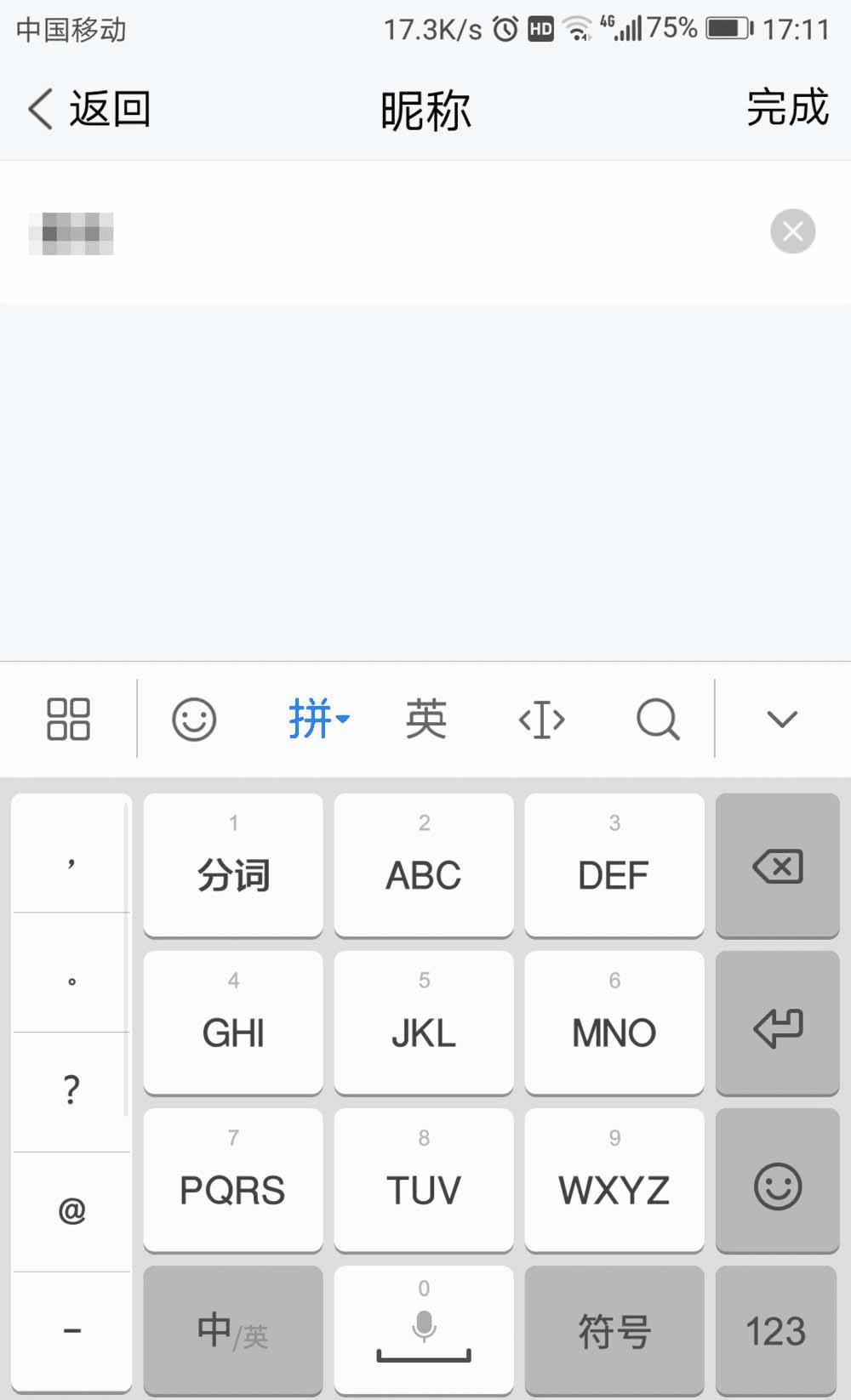Tap the @ symbol key
851x1400 pixels.
71,1210
